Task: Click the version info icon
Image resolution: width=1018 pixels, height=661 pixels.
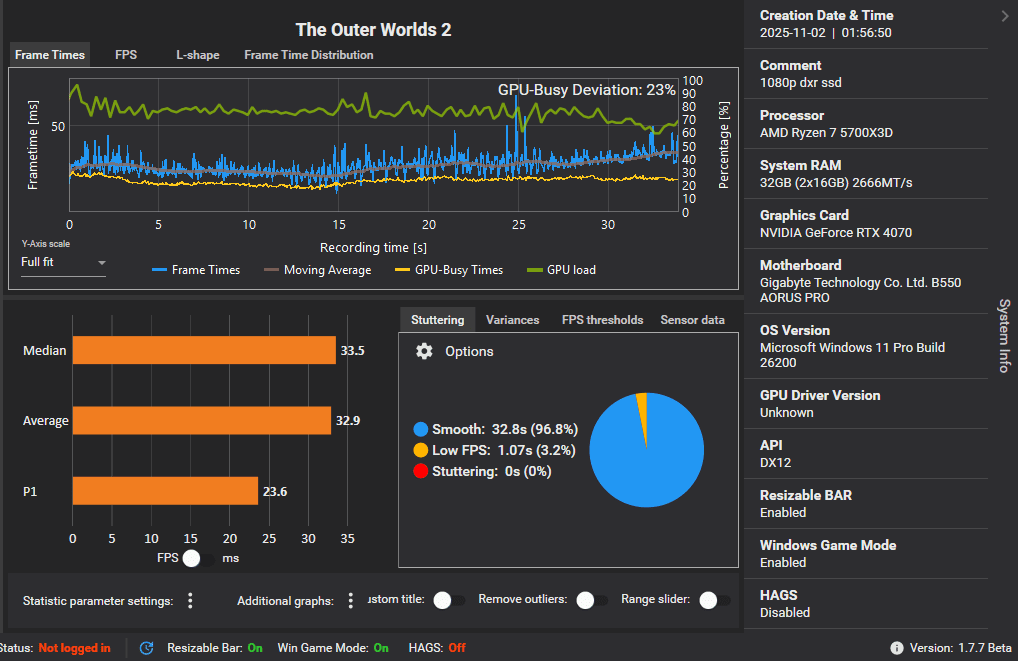Action: (897, 648)
